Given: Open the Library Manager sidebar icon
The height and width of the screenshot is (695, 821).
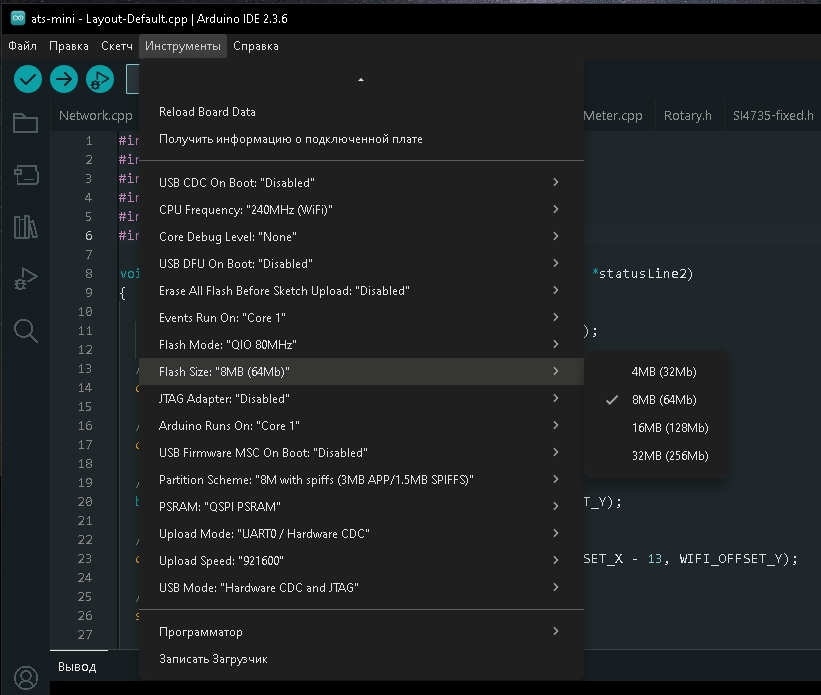Looking at the screenshot, I should [x=26, y=227].
